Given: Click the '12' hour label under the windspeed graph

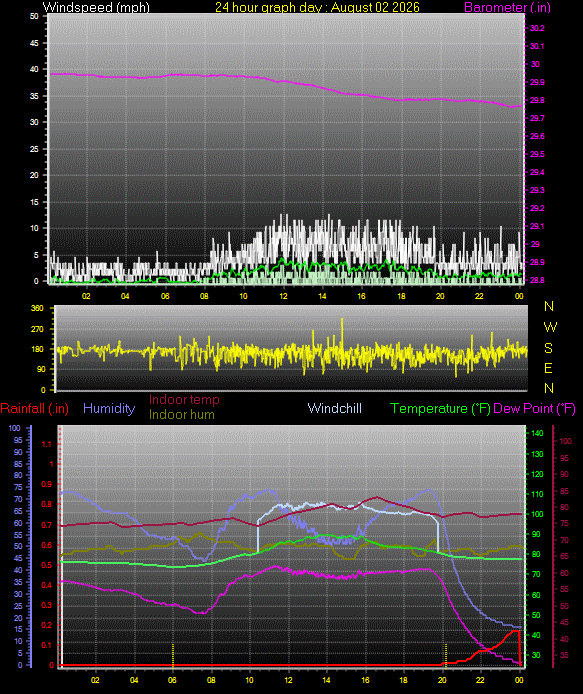Looking at the screenshot, I should pos(283,296).
